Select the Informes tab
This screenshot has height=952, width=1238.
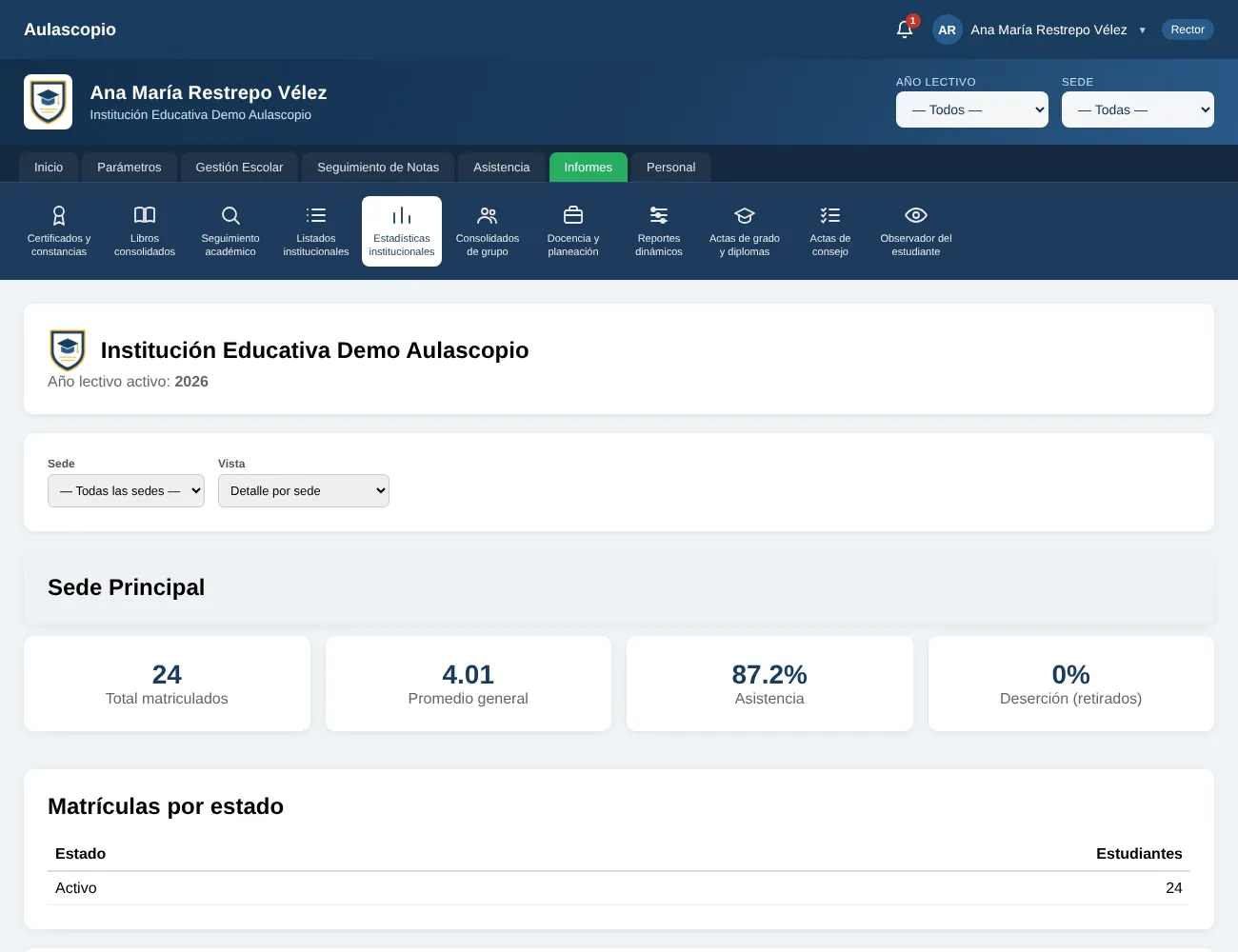[x=588, y=167]
